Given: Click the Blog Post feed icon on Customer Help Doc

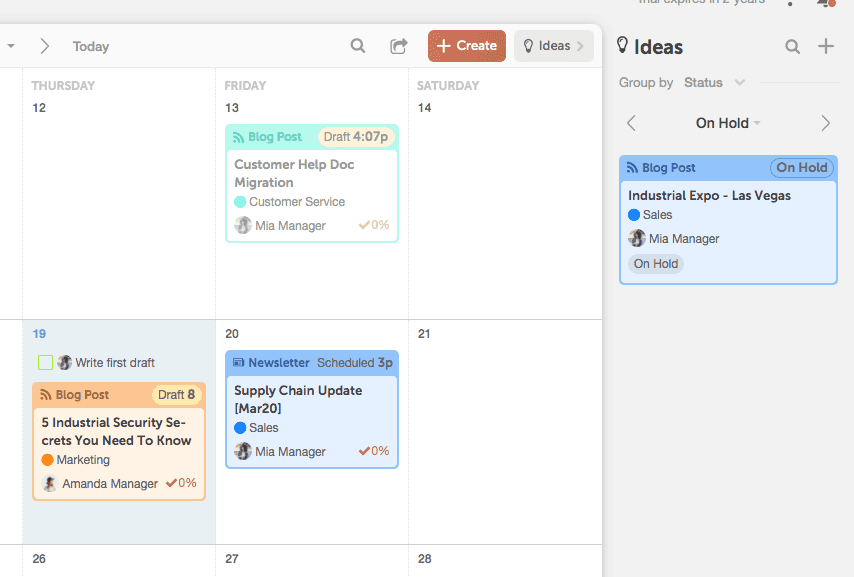Looking at the screenshot, I should point(239,135).
